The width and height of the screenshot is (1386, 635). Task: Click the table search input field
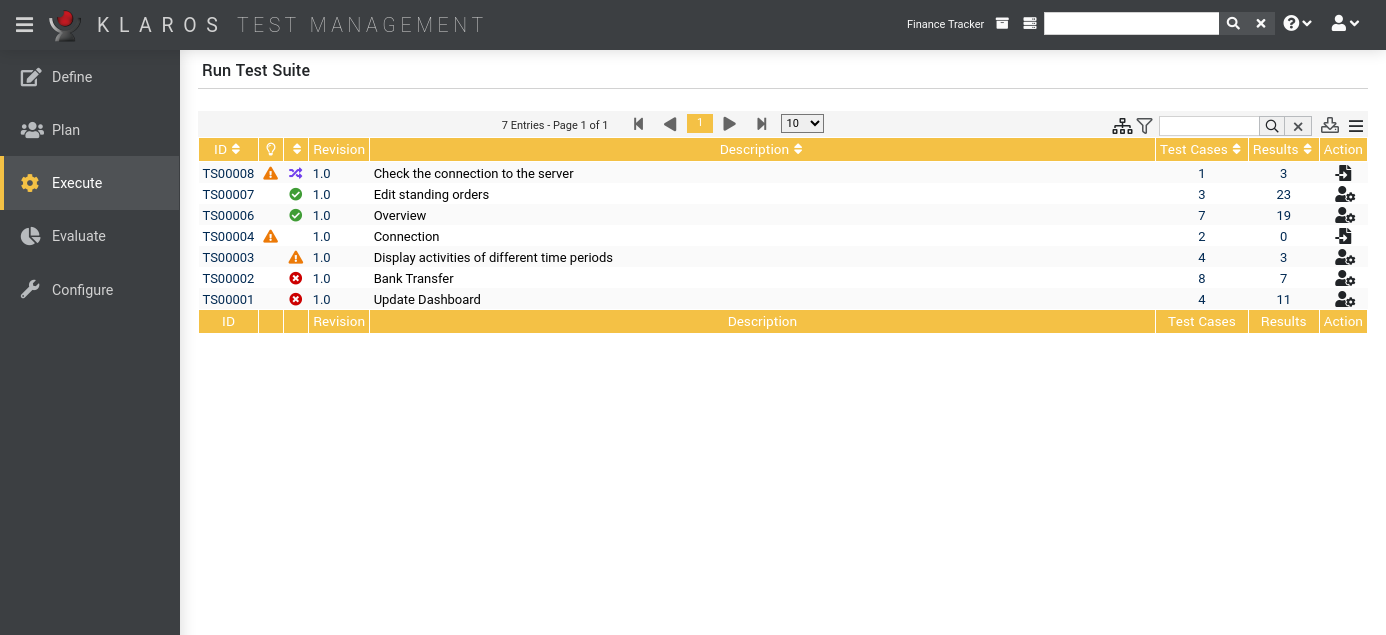pos(1207,126)
